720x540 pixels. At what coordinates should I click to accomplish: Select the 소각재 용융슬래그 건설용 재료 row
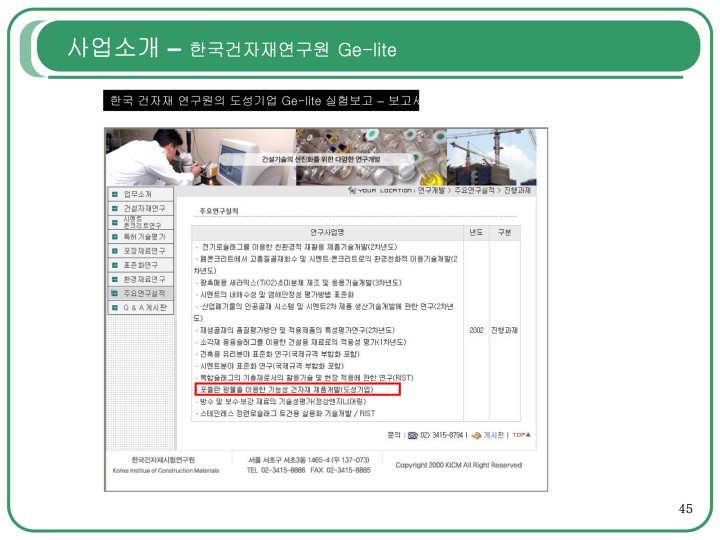pos(301,342)
